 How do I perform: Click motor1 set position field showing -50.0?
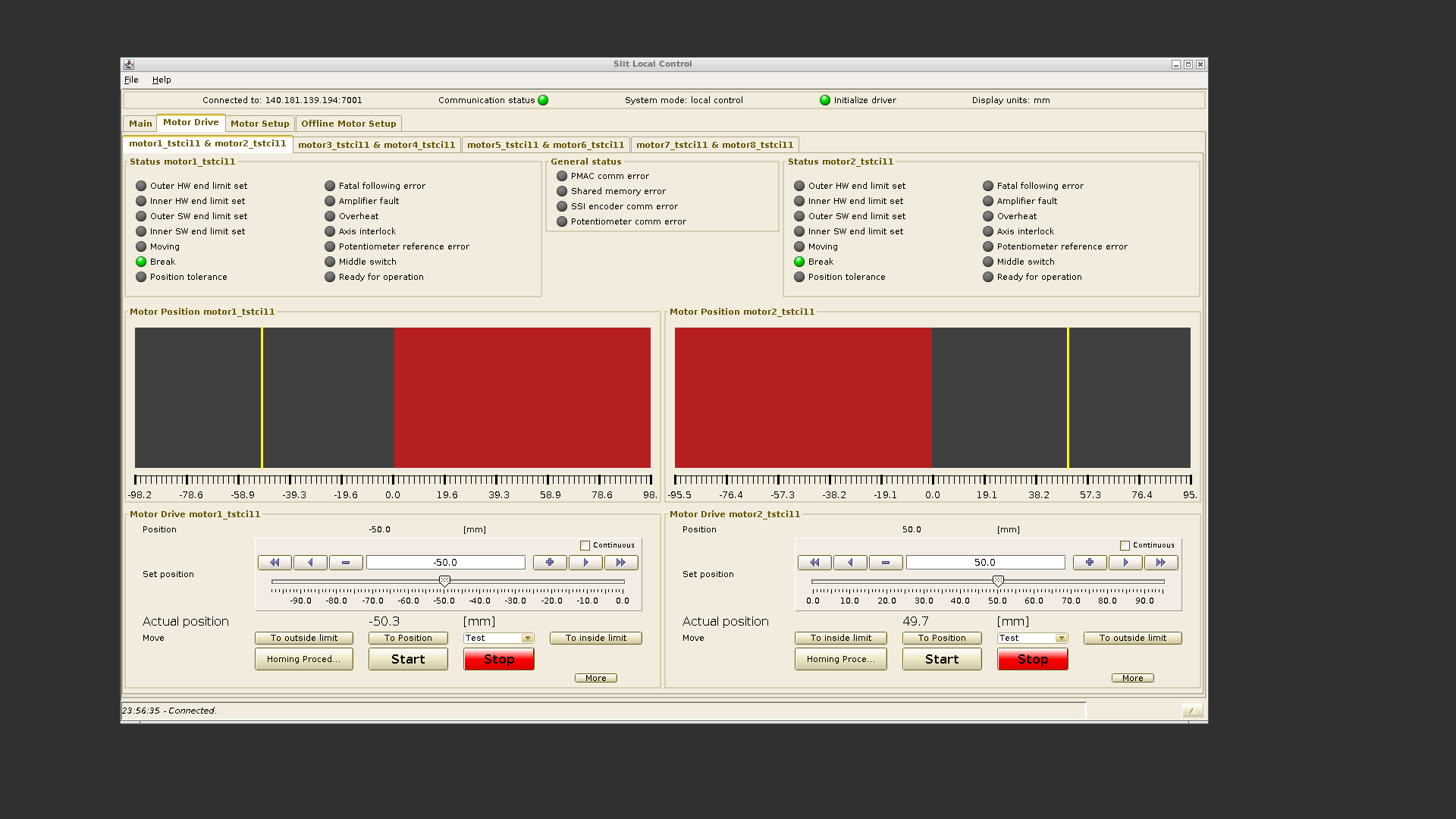pyautogui.click(x=446, y=563)
